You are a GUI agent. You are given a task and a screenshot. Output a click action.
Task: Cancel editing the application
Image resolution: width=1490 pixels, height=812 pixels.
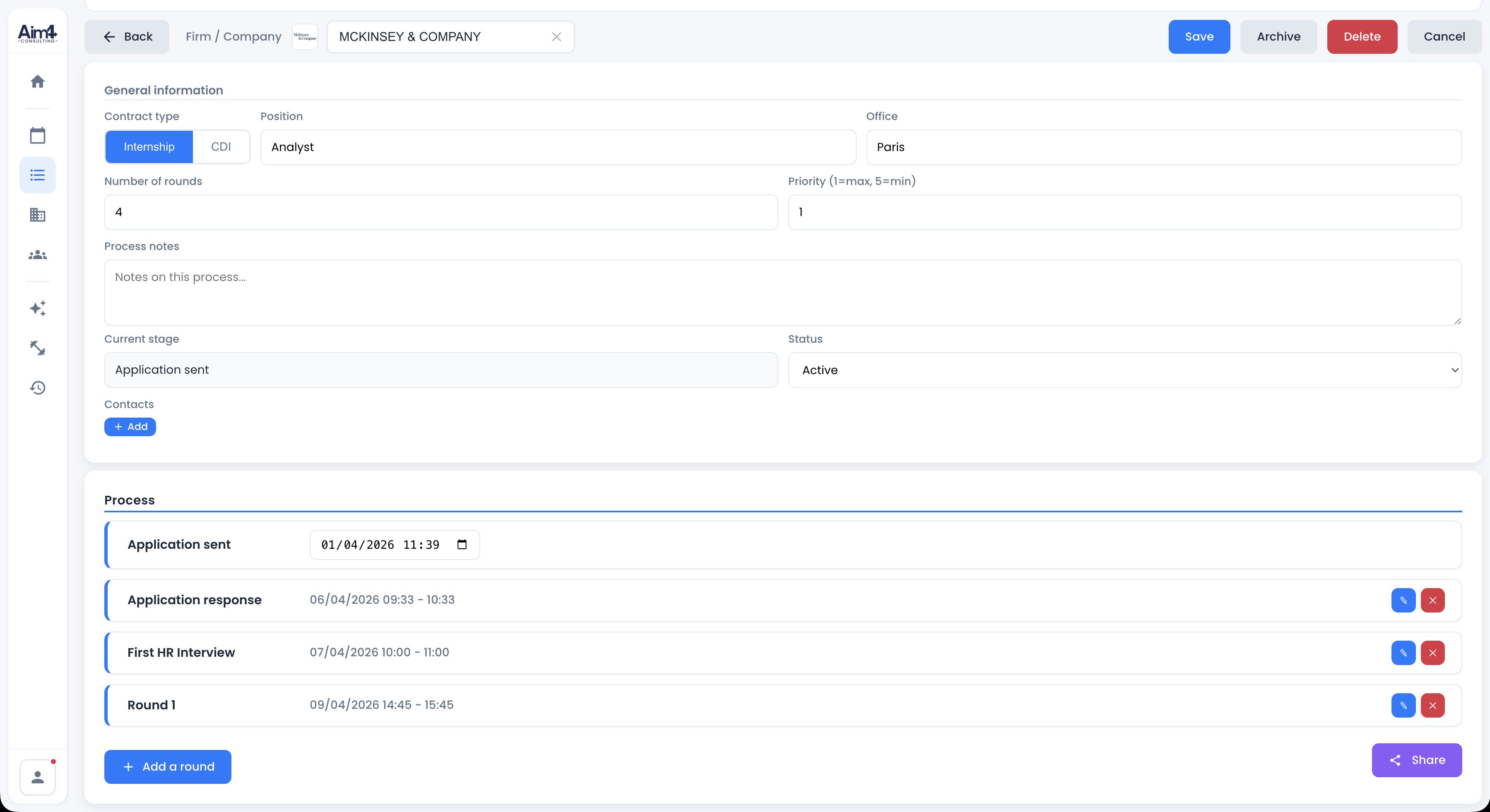(x=1444, y=37)
